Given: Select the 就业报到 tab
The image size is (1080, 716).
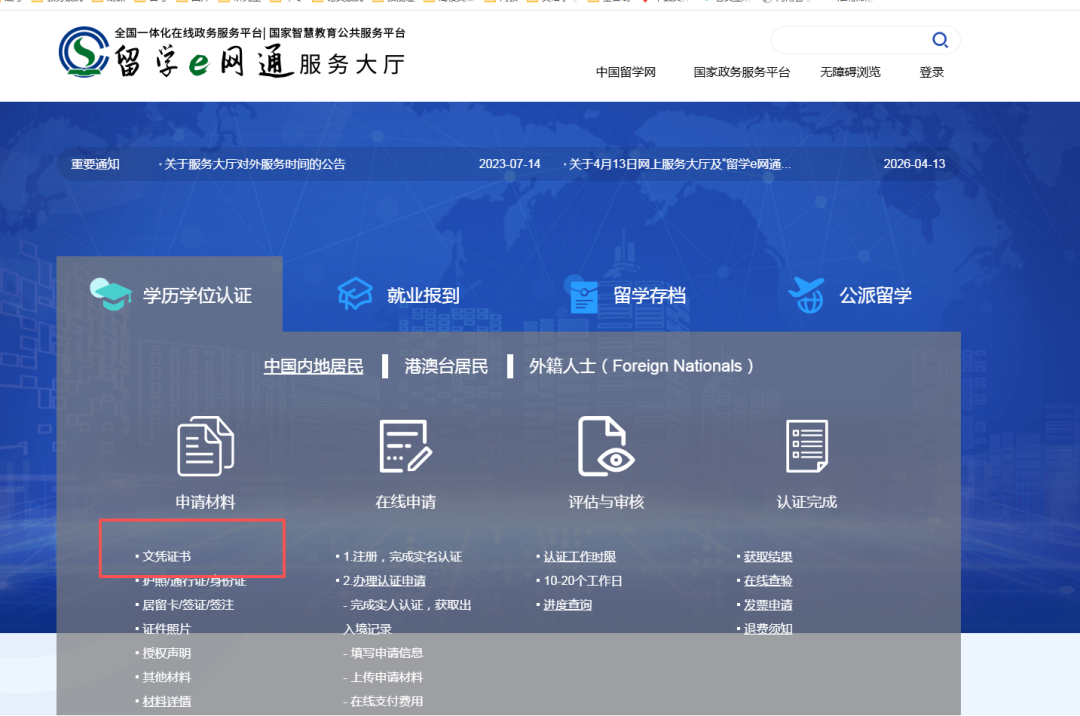Looking at the screenshot, I should point(398,295).
